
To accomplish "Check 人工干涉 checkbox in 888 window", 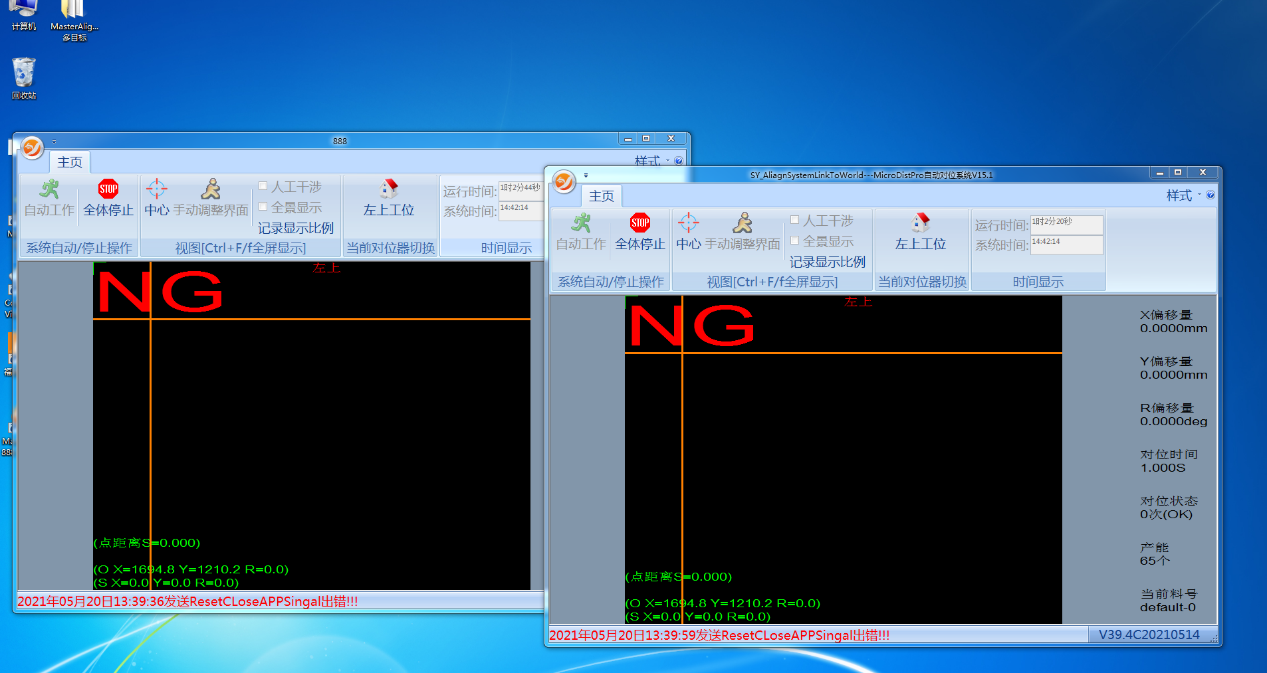I will pos(263,186).
